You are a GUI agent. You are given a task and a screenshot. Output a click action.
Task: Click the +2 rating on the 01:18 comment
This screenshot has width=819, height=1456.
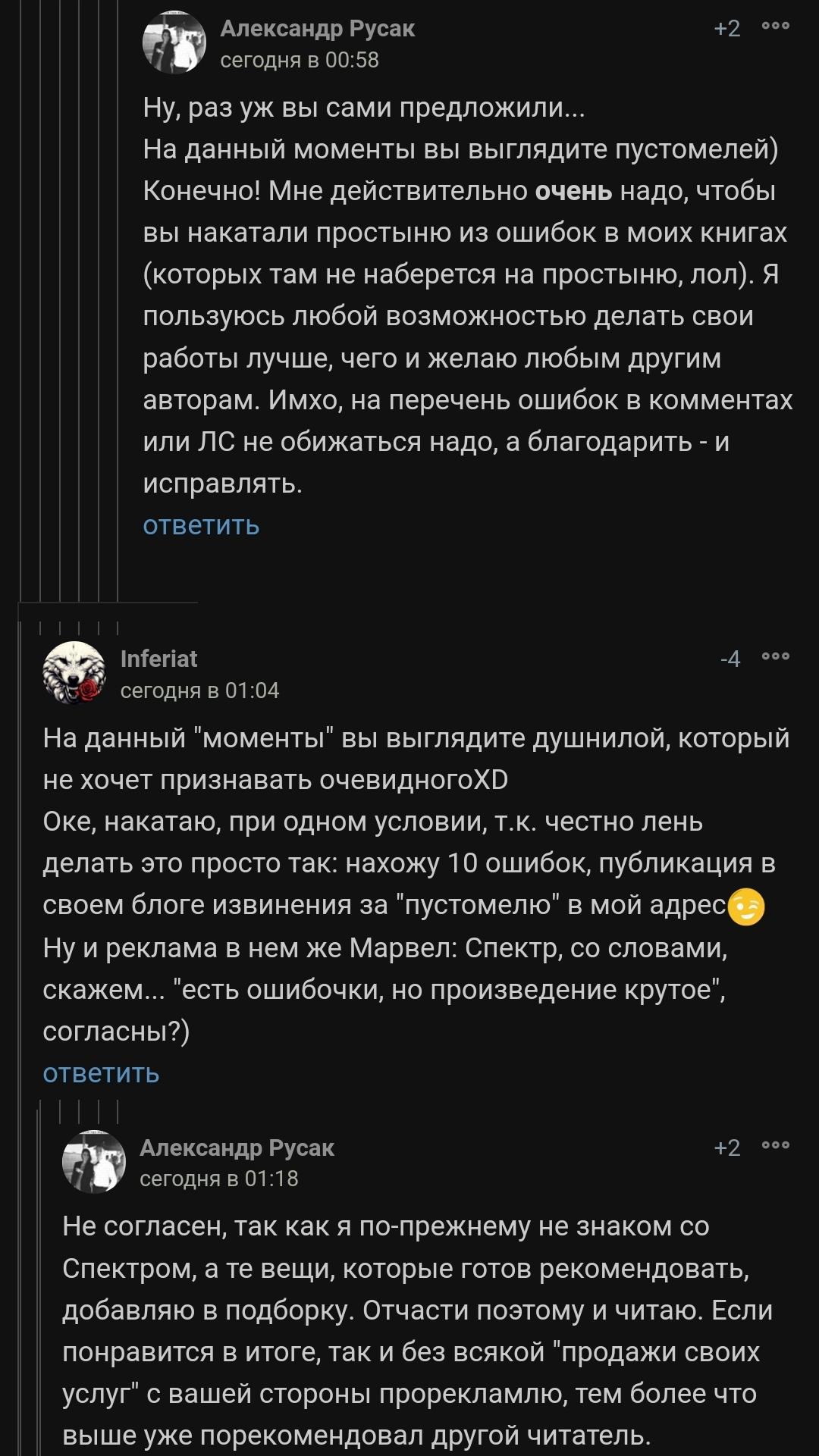tap(726, 1148)
